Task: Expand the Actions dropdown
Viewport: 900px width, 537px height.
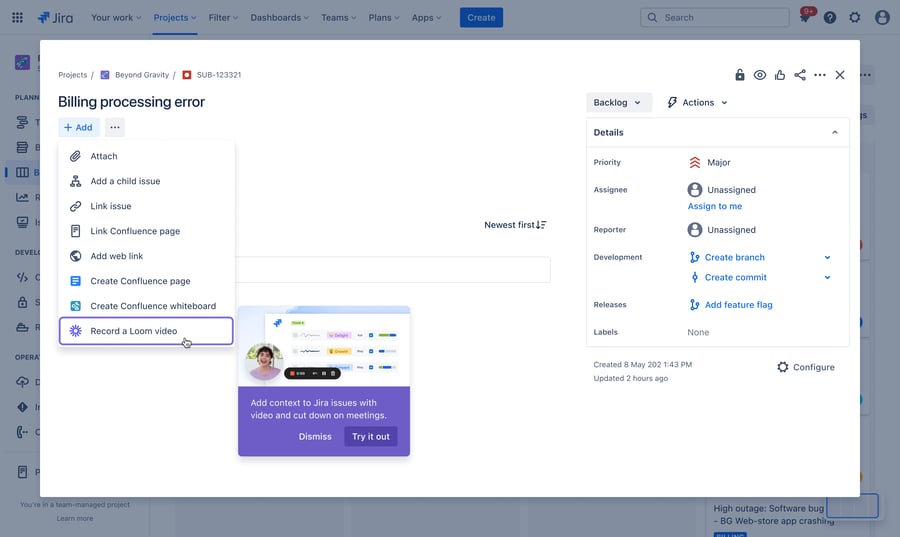Action: click(x=698, y=102)
